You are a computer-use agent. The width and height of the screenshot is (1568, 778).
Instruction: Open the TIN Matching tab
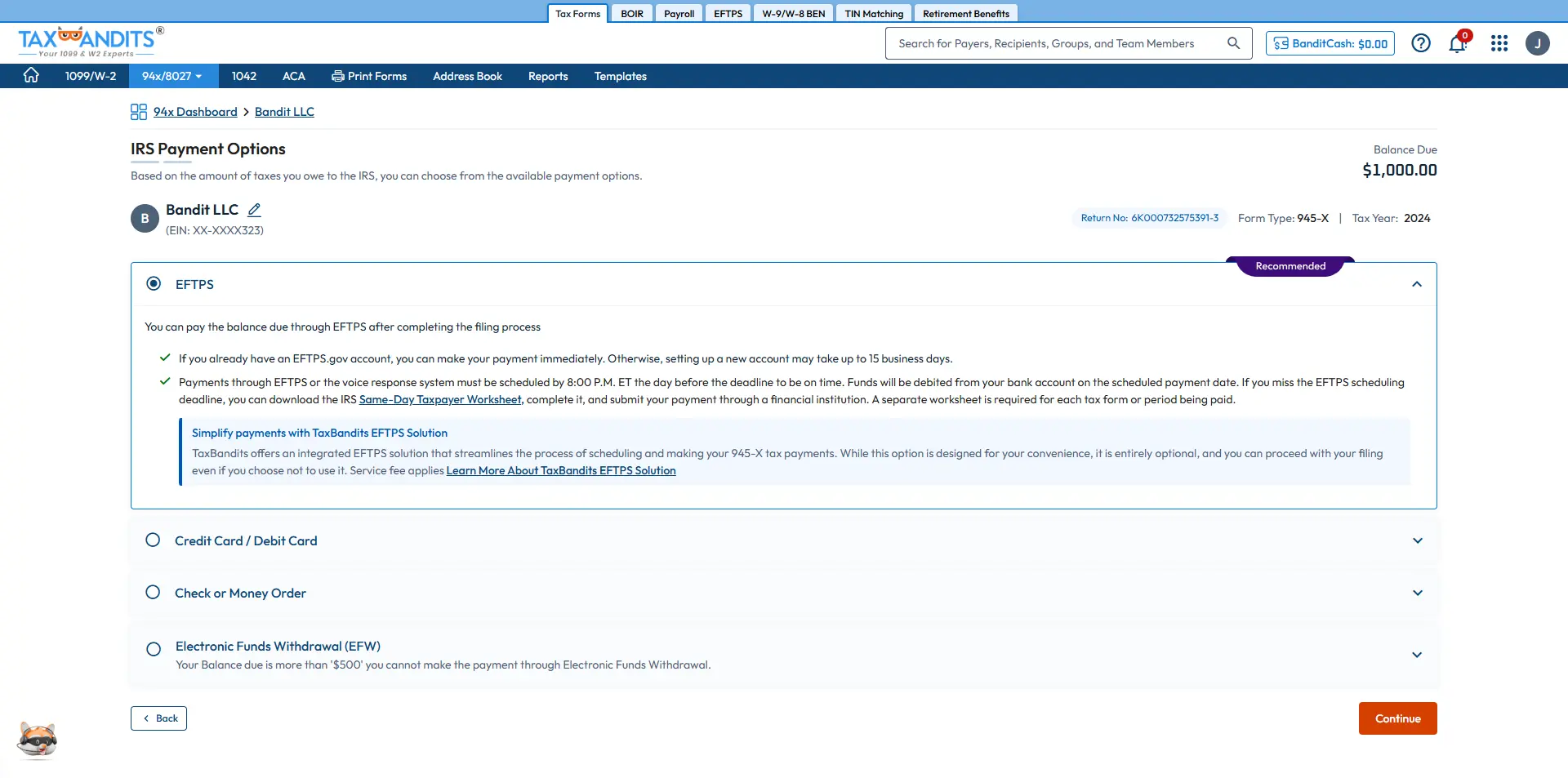[x=874, y=14]
